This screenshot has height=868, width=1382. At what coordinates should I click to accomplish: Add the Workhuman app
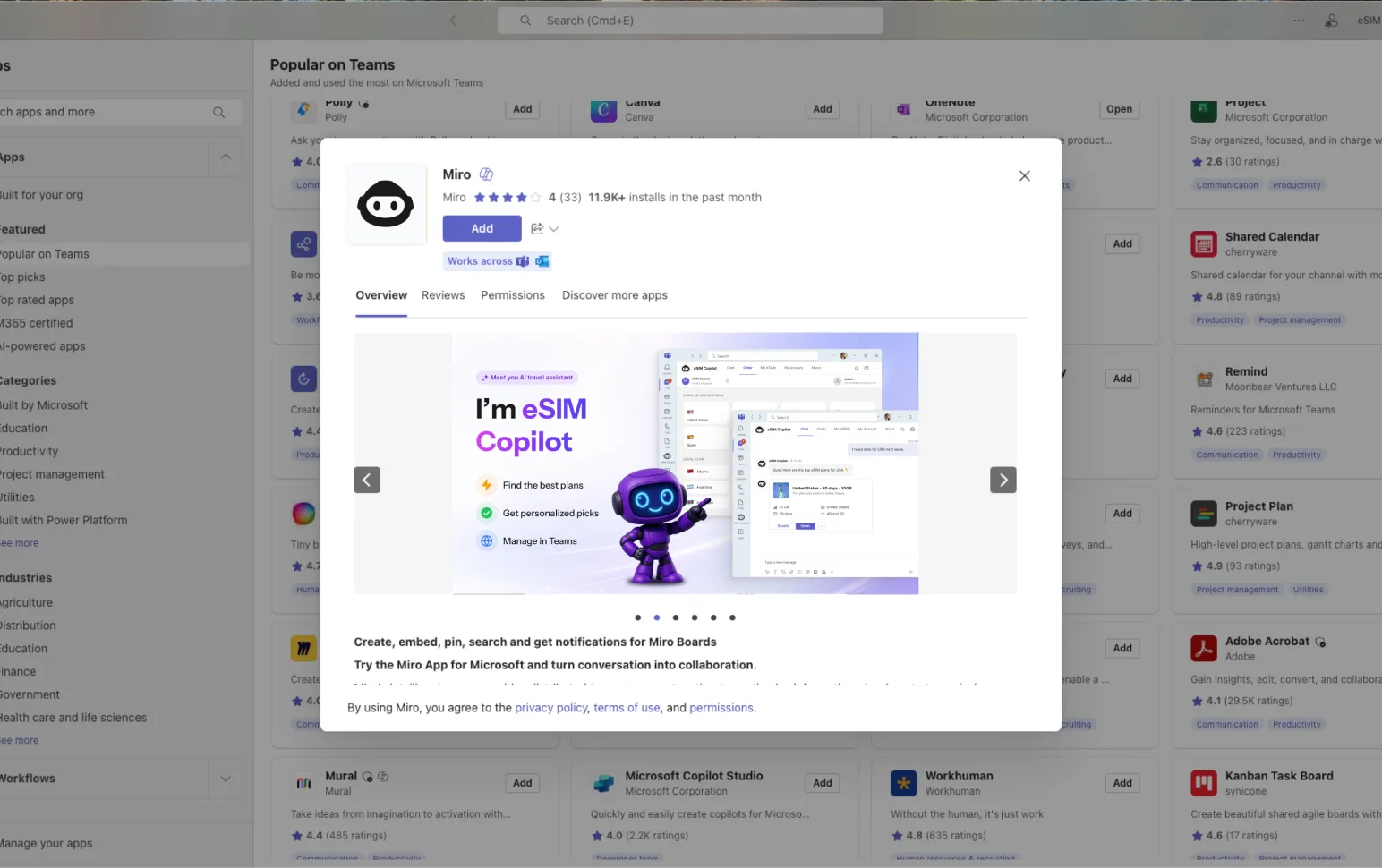click(1122, 783)
